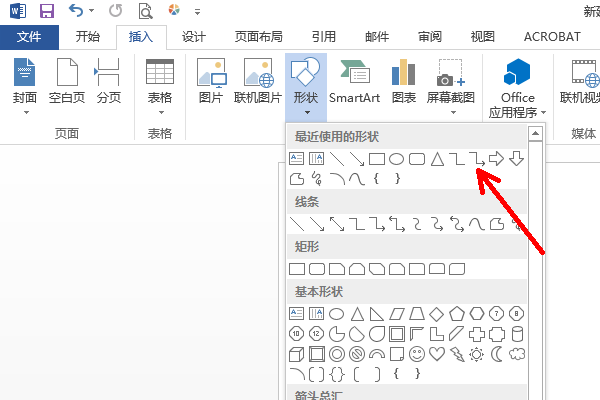The width and height of the screenshot is (600, 400).
Task: Click the 图片 (Pictures) button
Action: tap(211, 81)
